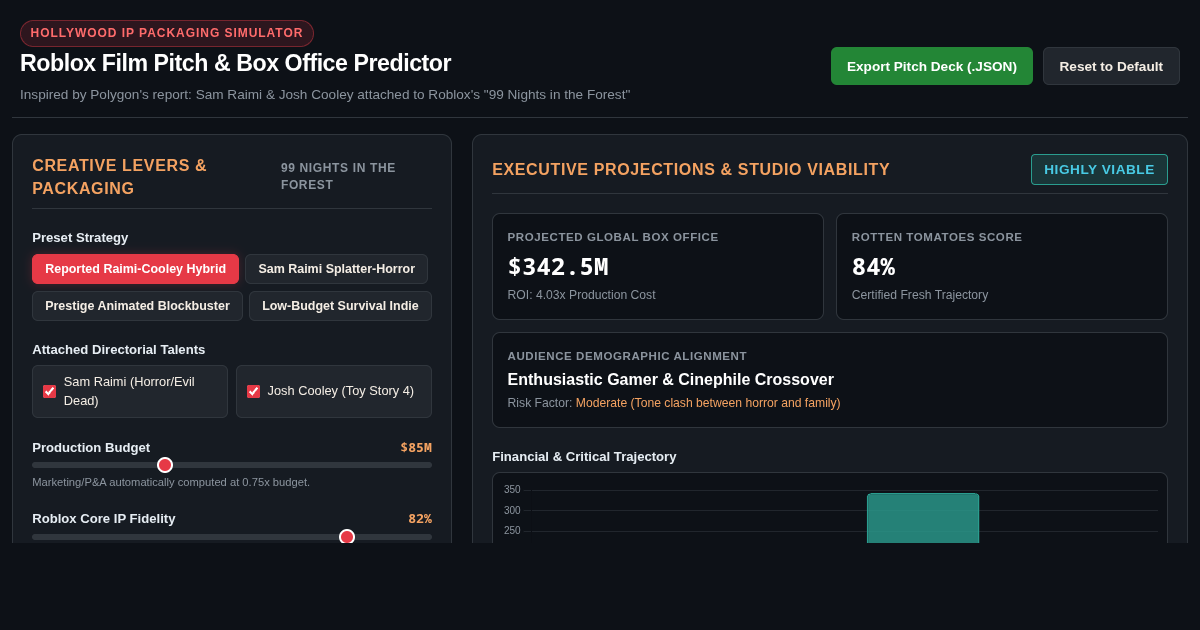This screenshot has height=630, width=1200.
Task: Click Roblox Core IP Fidelity slider handle
Action: pyautogui.click(x=347, y=537)
